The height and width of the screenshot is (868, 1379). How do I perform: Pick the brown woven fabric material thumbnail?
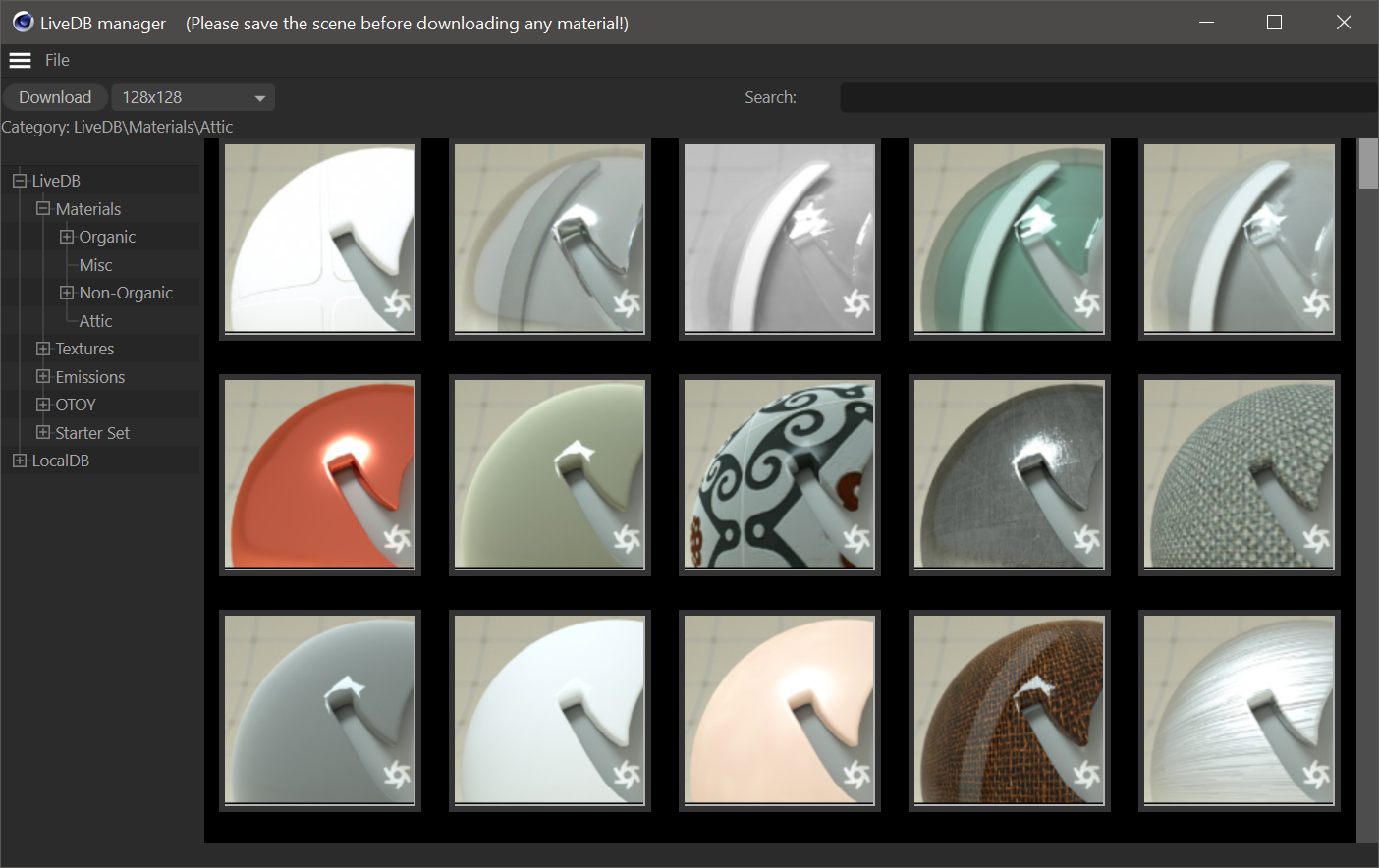click(1009, 710)
